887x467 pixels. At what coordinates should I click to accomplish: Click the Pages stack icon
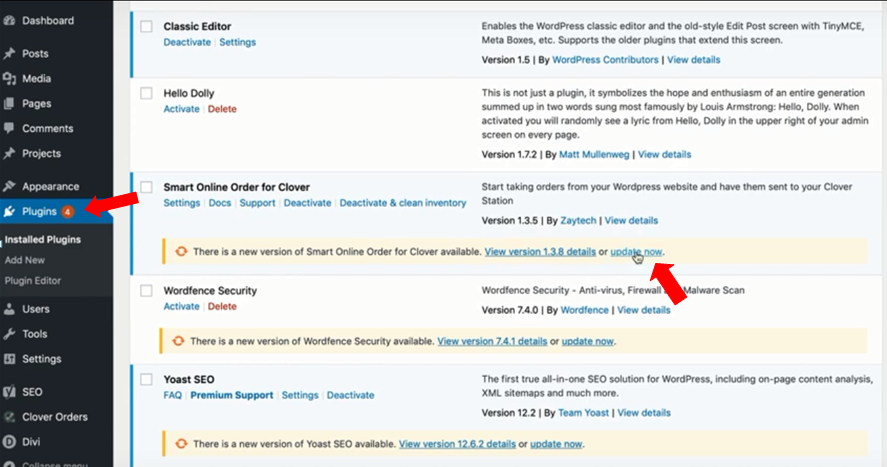tap(9, 103)
